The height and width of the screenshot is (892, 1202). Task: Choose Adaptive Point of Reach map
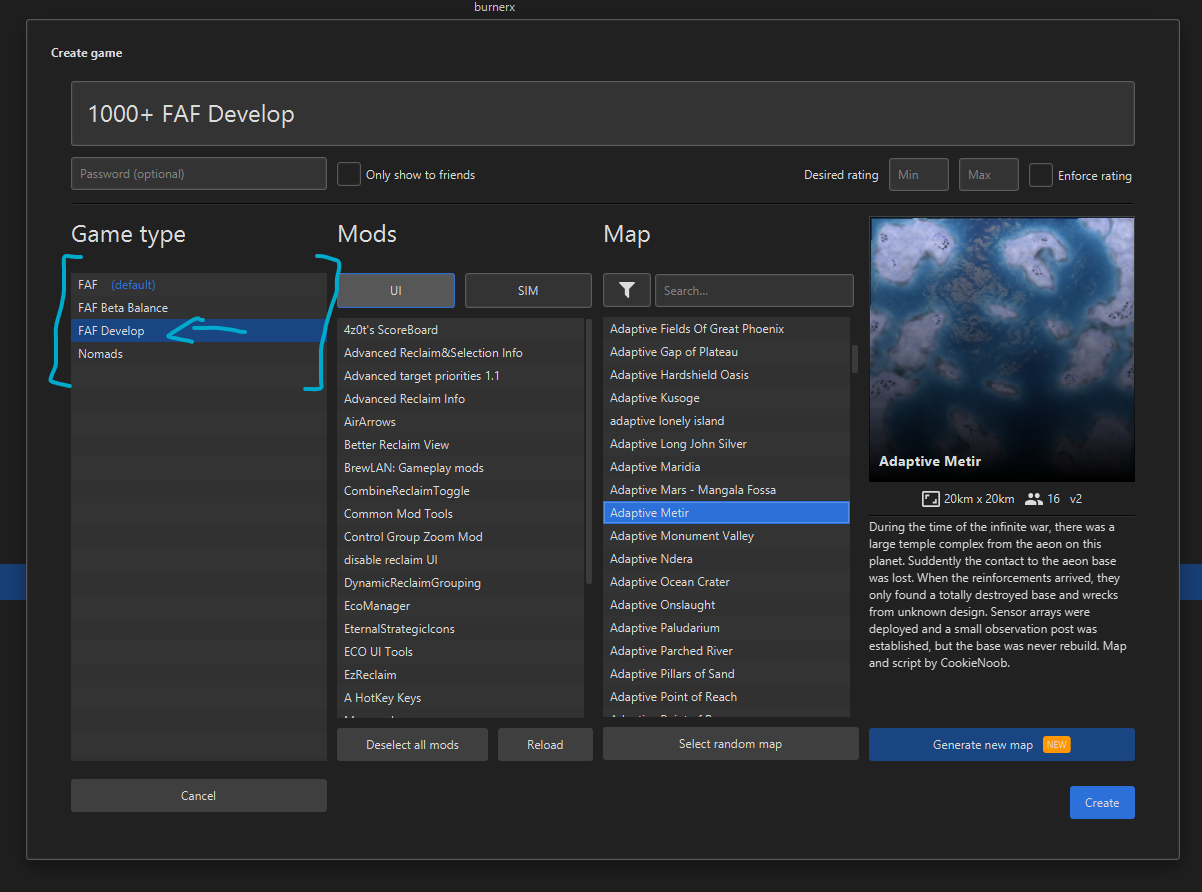[x=726, y=697]
